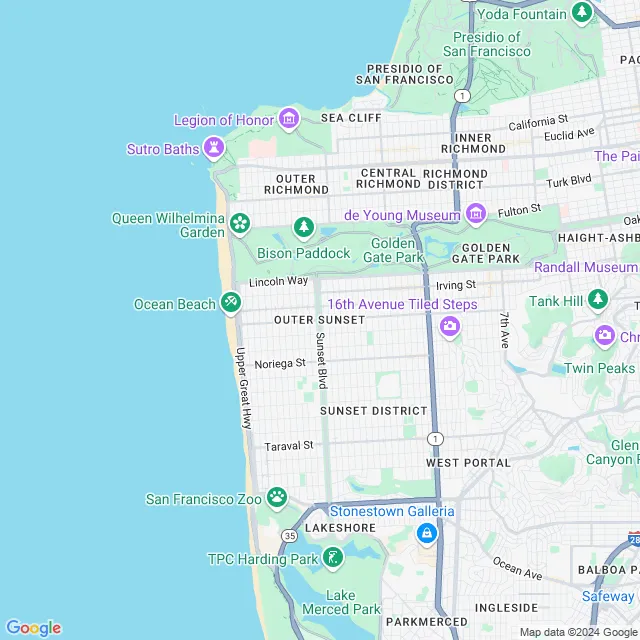Select the Sutro Baths landmark pin

pos(214,148)
